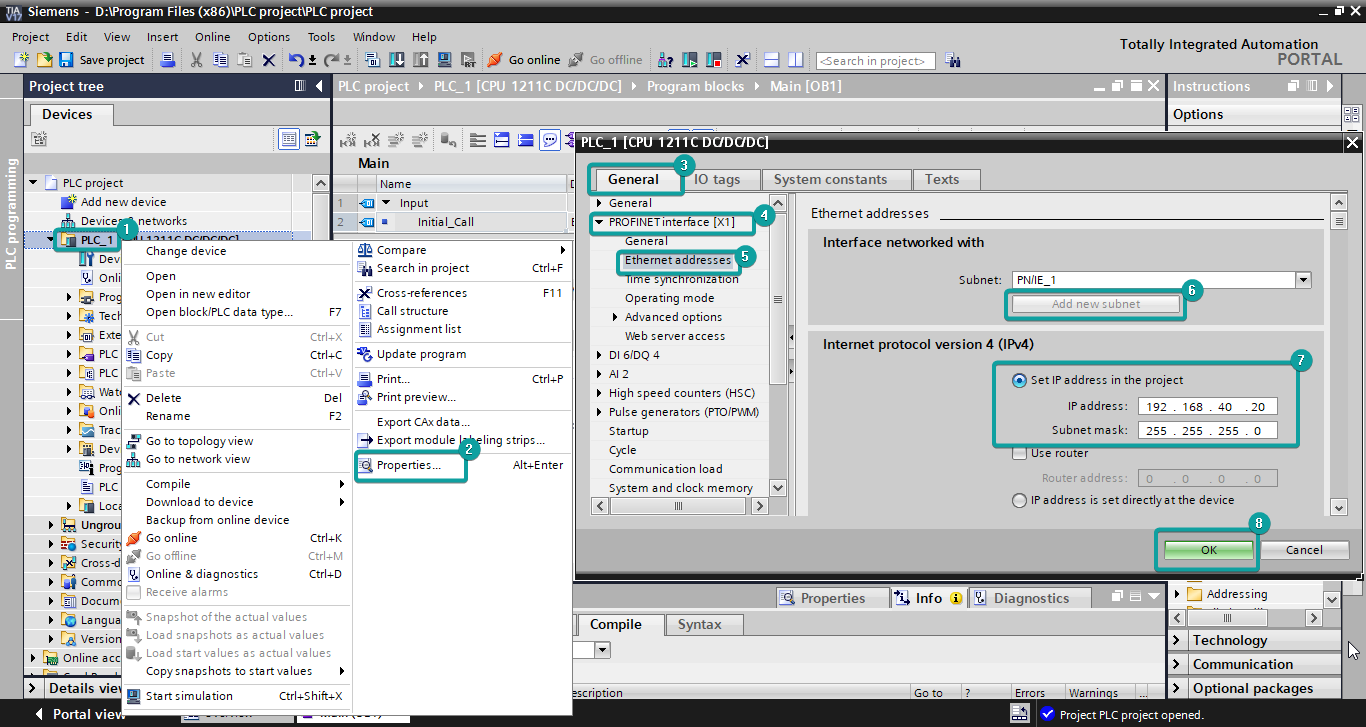Collapse PROFINET interface [X1] node
The width and height of the screenshot is (1366, 727).
pos(598,222)
